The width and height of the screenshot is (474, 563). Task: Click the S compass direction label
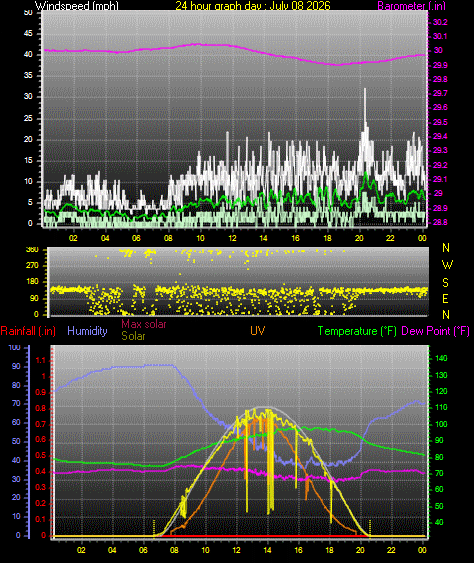[446, 283]
